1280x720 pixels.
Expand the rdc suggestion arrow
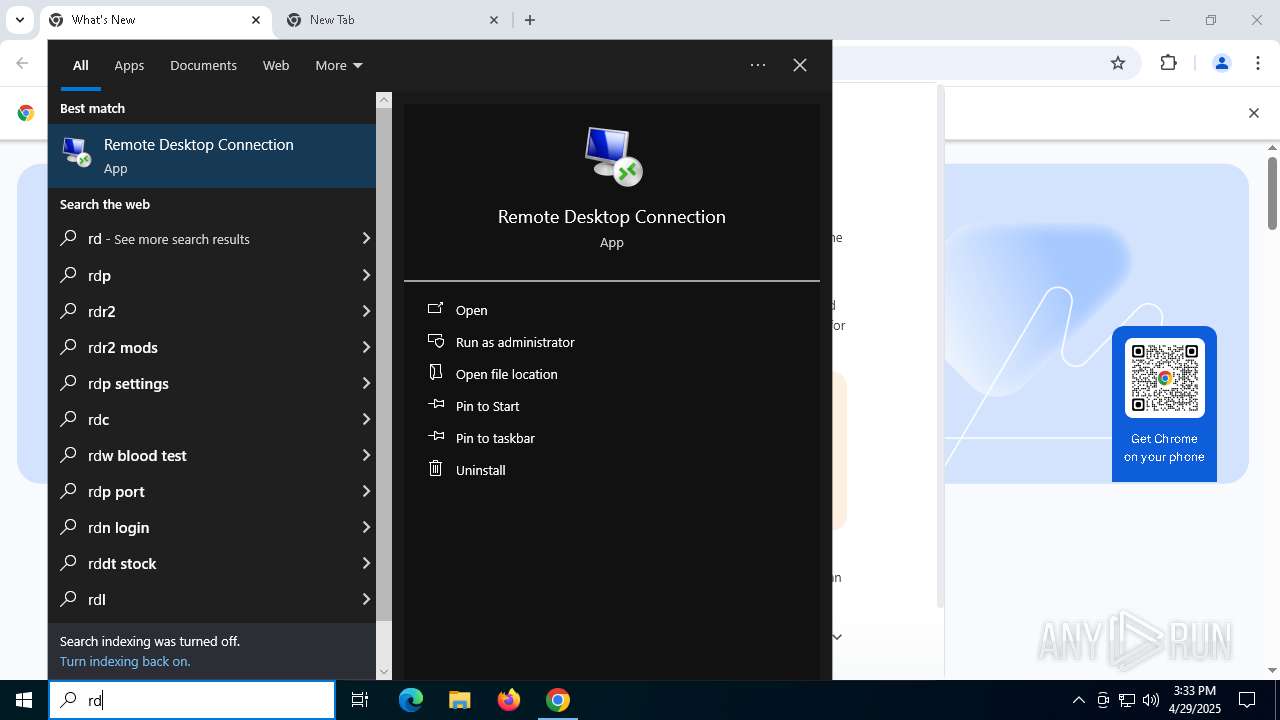(366, 419)
